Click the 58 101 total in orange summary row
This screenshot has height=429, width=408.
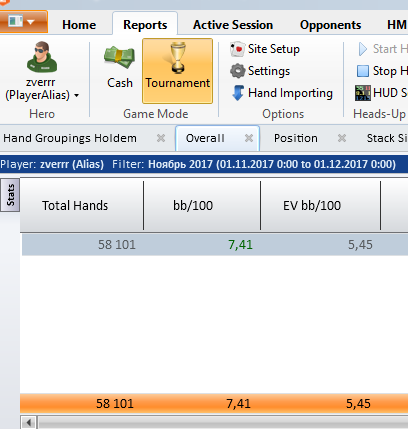click(x=115, y=404)
